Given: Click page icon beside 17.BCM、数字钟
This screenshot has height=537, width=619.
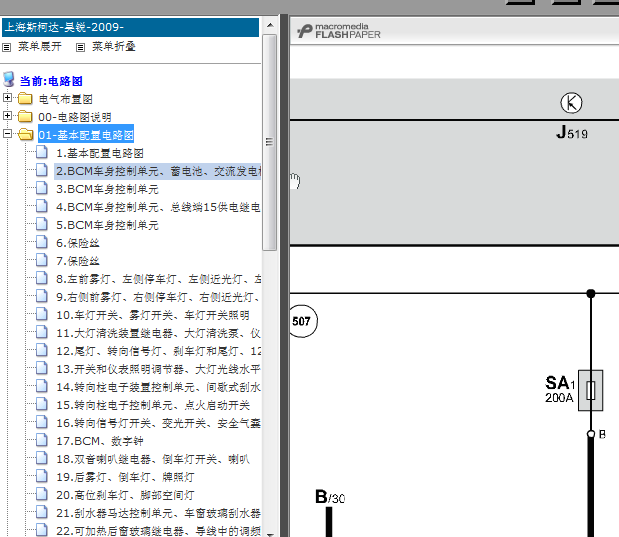Looking at the screenshot, I should coord(41,439).
